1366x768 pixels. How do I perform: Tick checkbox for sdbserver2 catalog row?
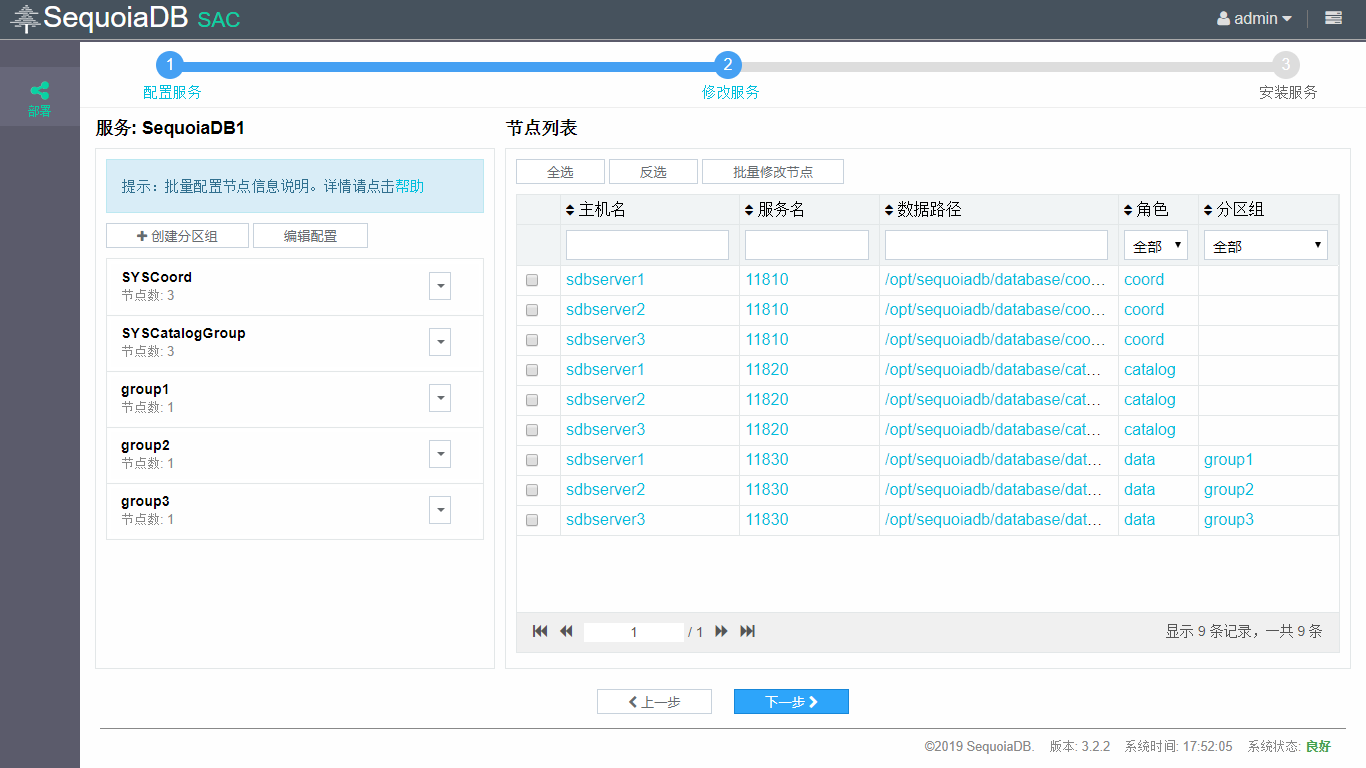(532, 400)
